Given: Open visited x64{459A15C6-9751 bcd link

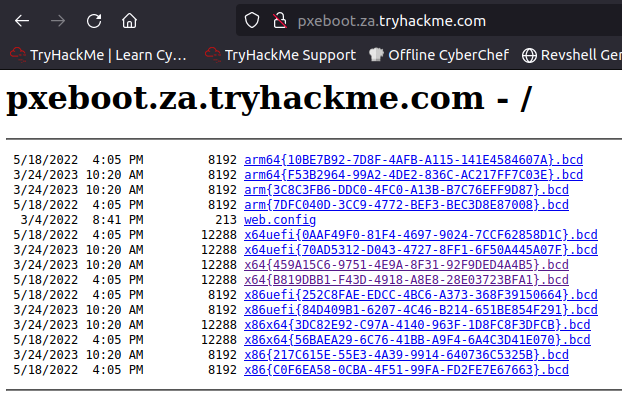Looking at the screenshot, I should (406, 265).
